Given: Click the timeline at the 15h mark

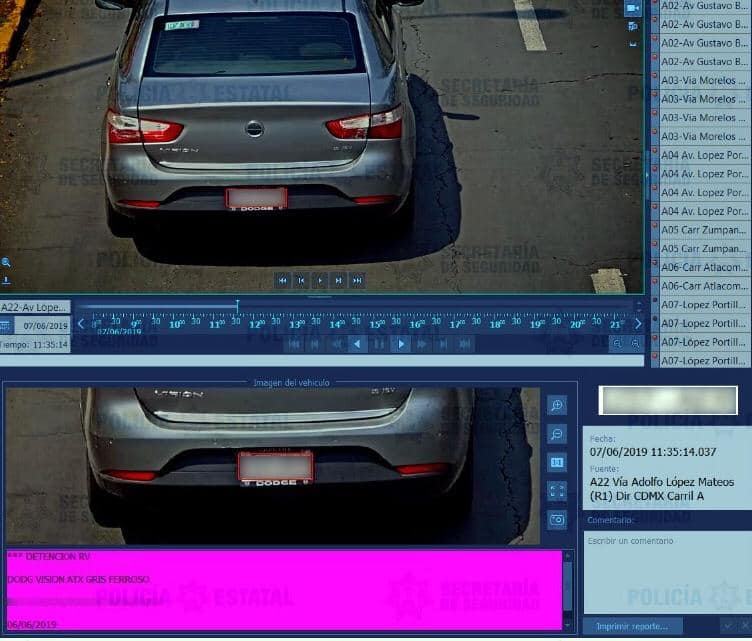Looking at the screenshot, I should [376, 324].
